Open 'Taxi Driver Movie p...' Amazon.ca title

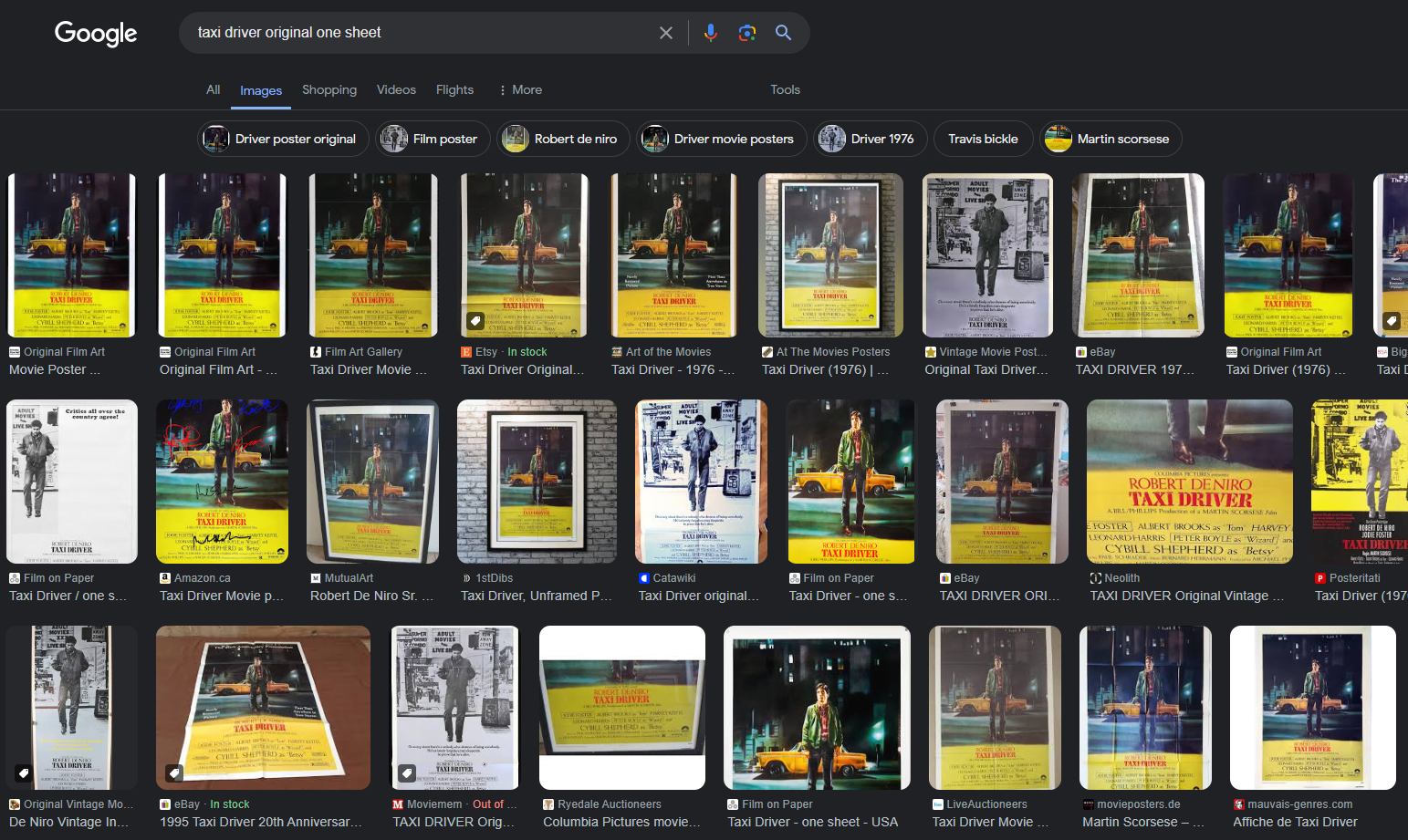click(222, 596)
